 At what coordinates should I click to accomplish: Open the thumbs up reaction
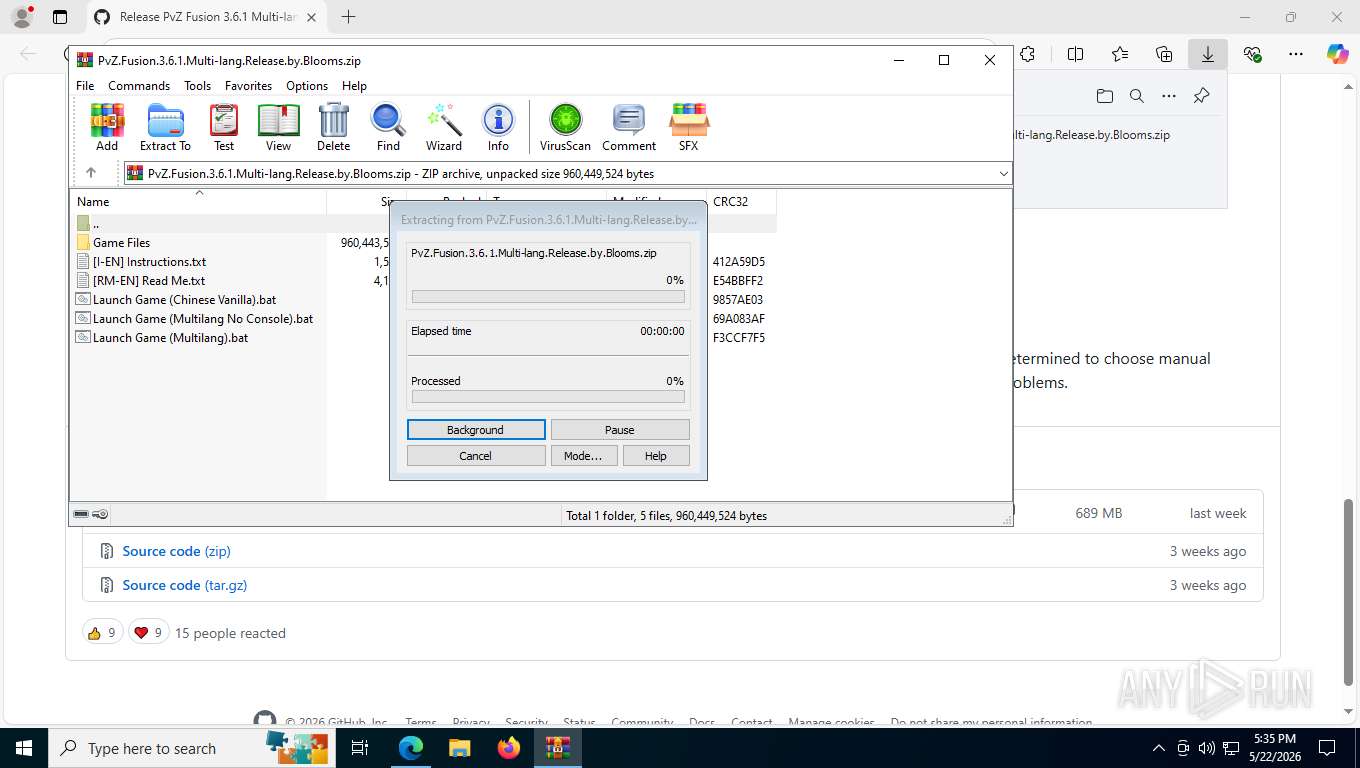tap(102, 632)
